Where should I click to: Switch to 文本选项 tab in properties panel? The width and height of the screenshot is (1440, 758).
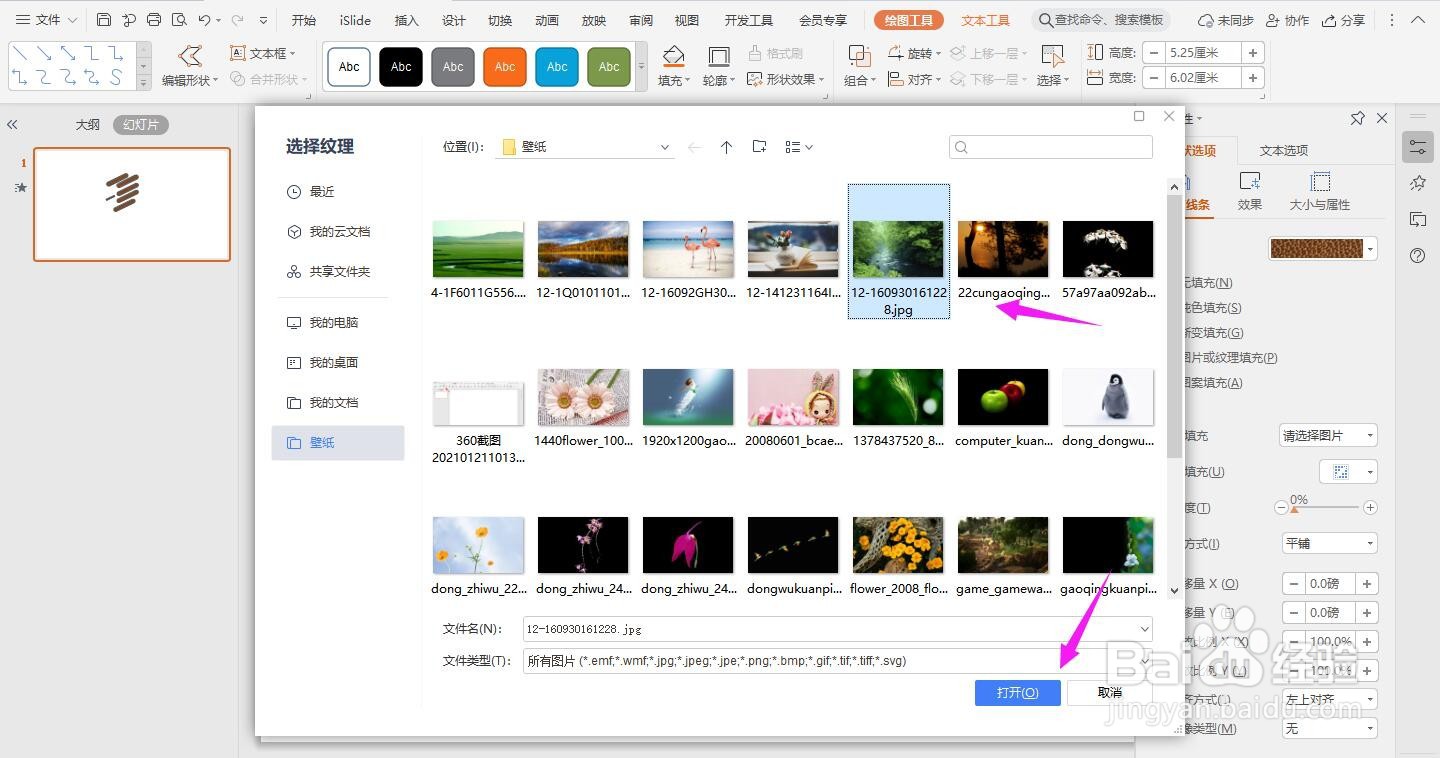1284,150
